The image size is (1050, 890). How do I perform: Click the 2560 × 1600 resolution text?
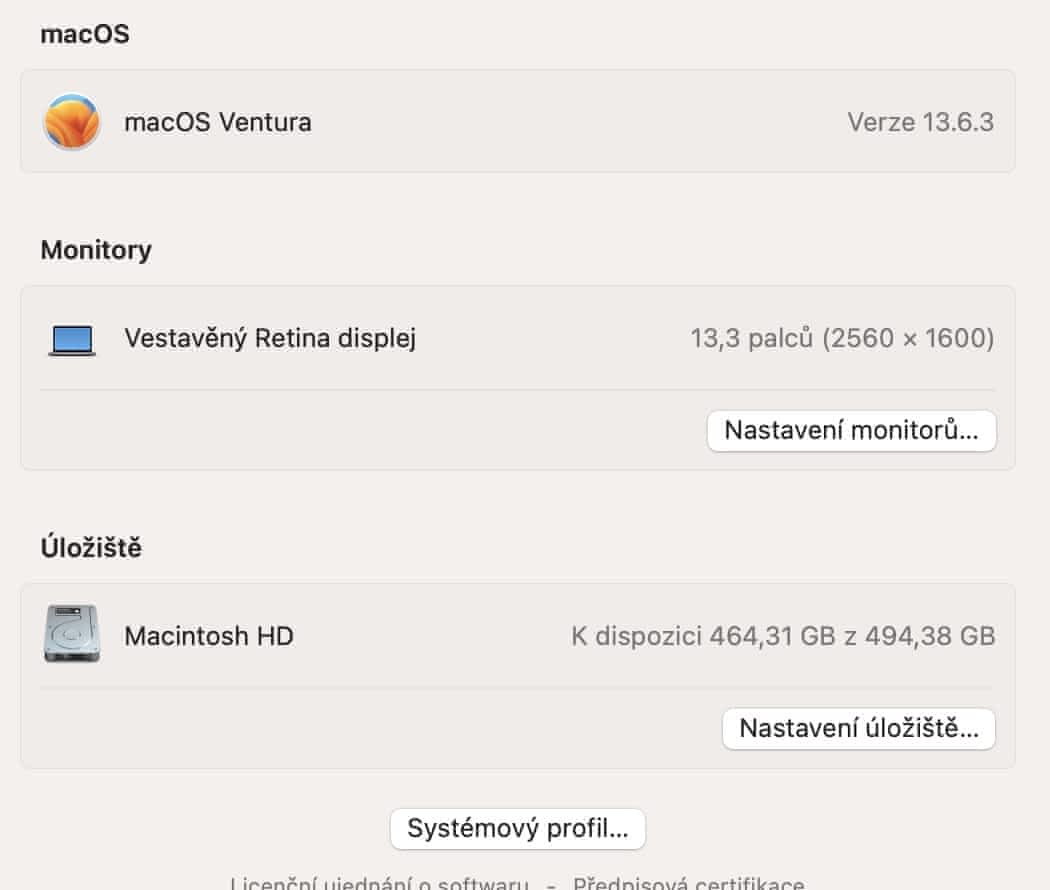pyautogui.click(x=908, y=338)
